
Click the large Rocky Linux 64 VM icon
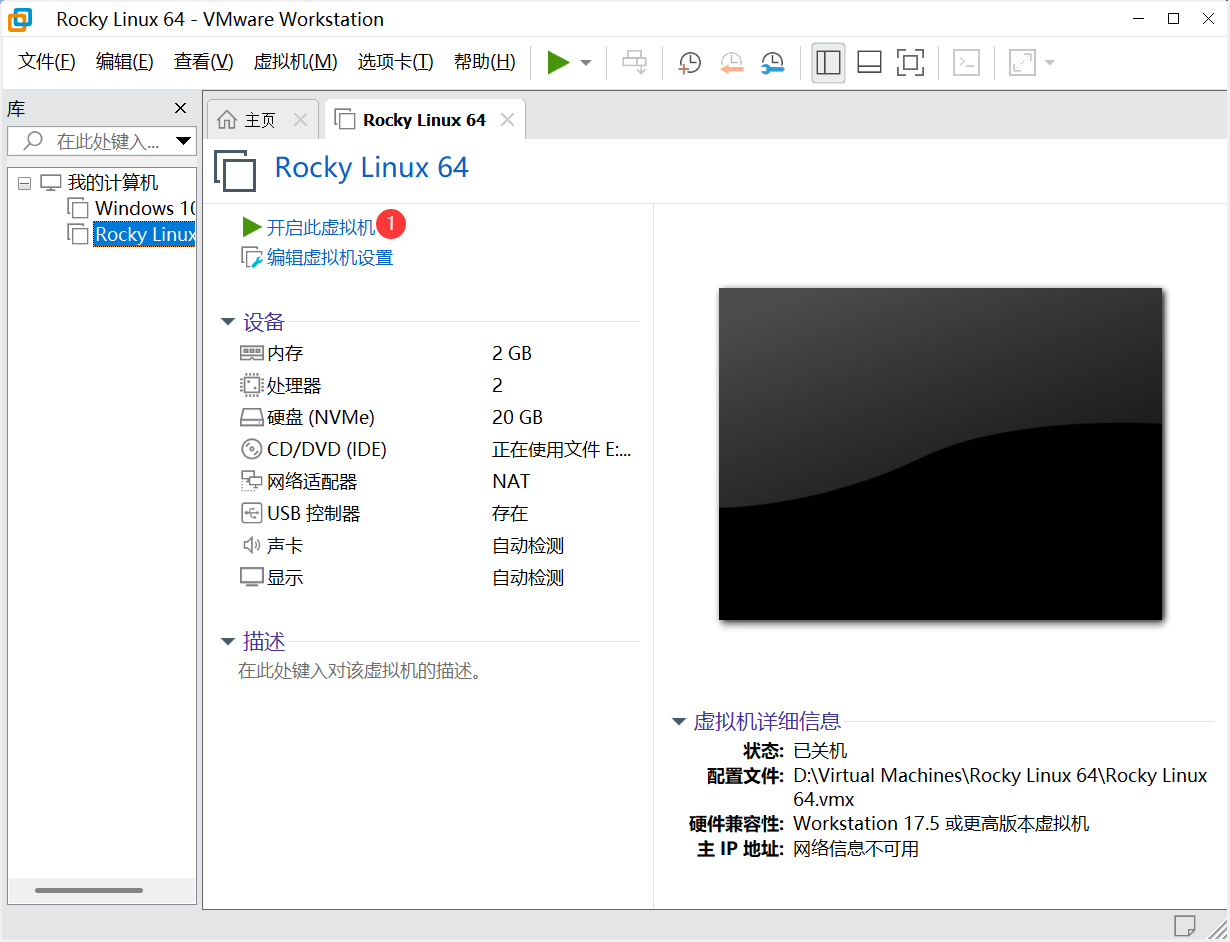coord(236,170)
